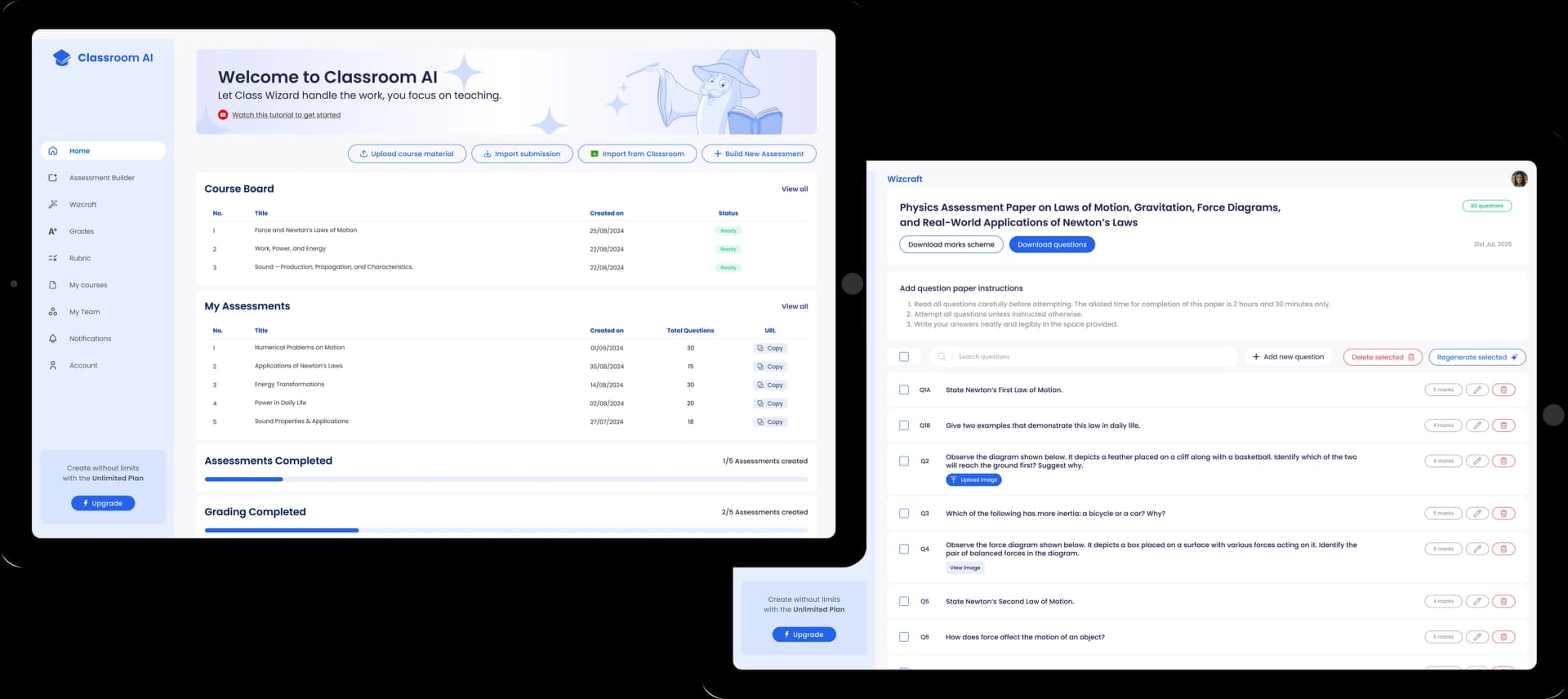Viewport: 1568px width, 699px height.
Task: Delete question Q5 with trash icon
Action: (1503, 602)
